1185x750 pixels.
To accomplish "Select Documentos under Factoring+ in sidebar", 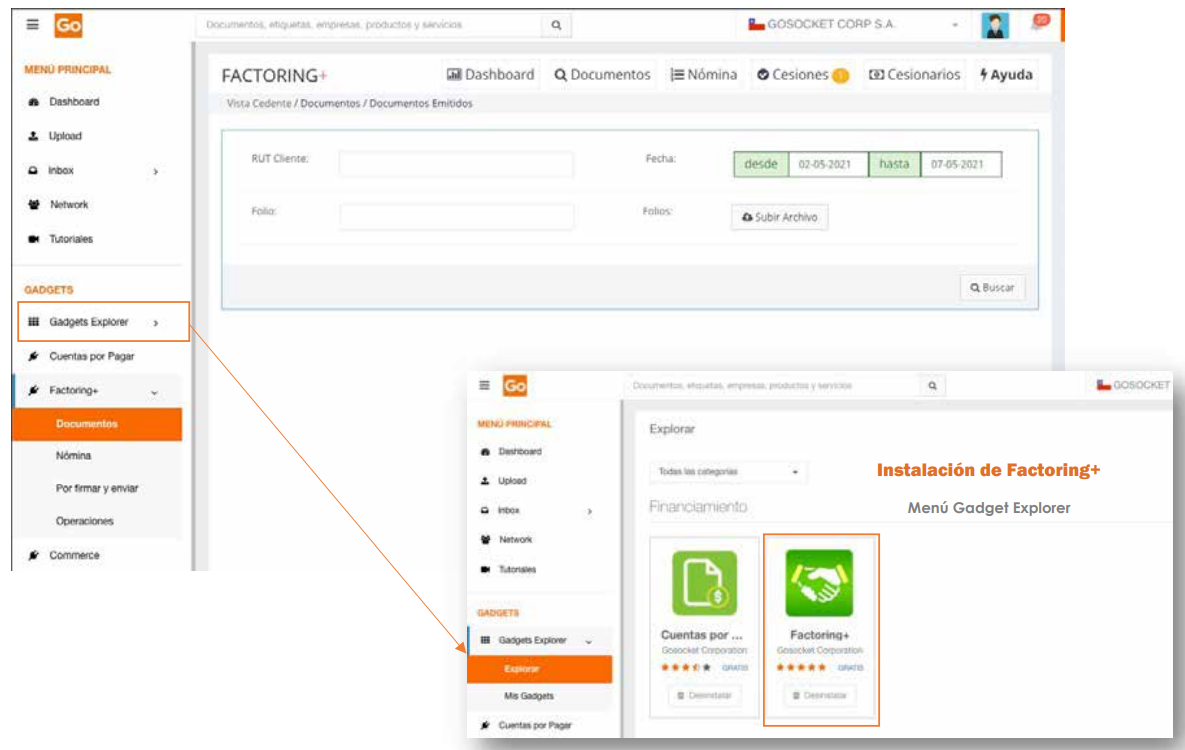I will click(97, 424).
